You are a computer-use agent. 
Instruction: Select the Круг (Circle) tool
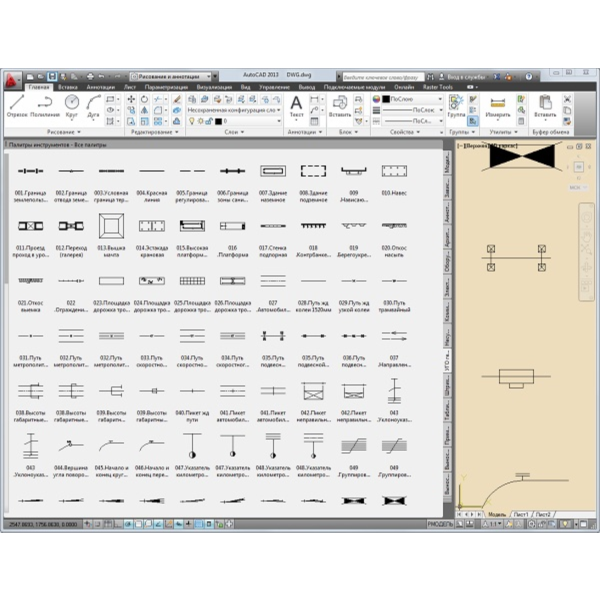[72, 106]
